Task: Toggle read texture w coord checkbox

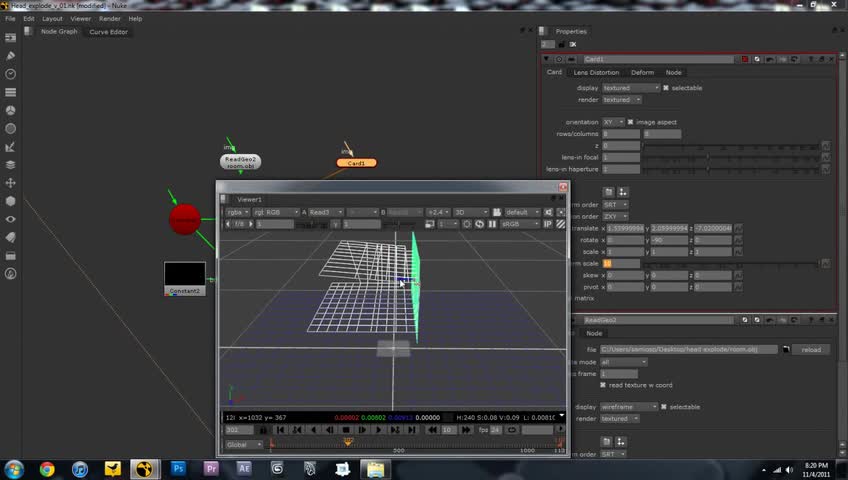Action: click(602, 385)
